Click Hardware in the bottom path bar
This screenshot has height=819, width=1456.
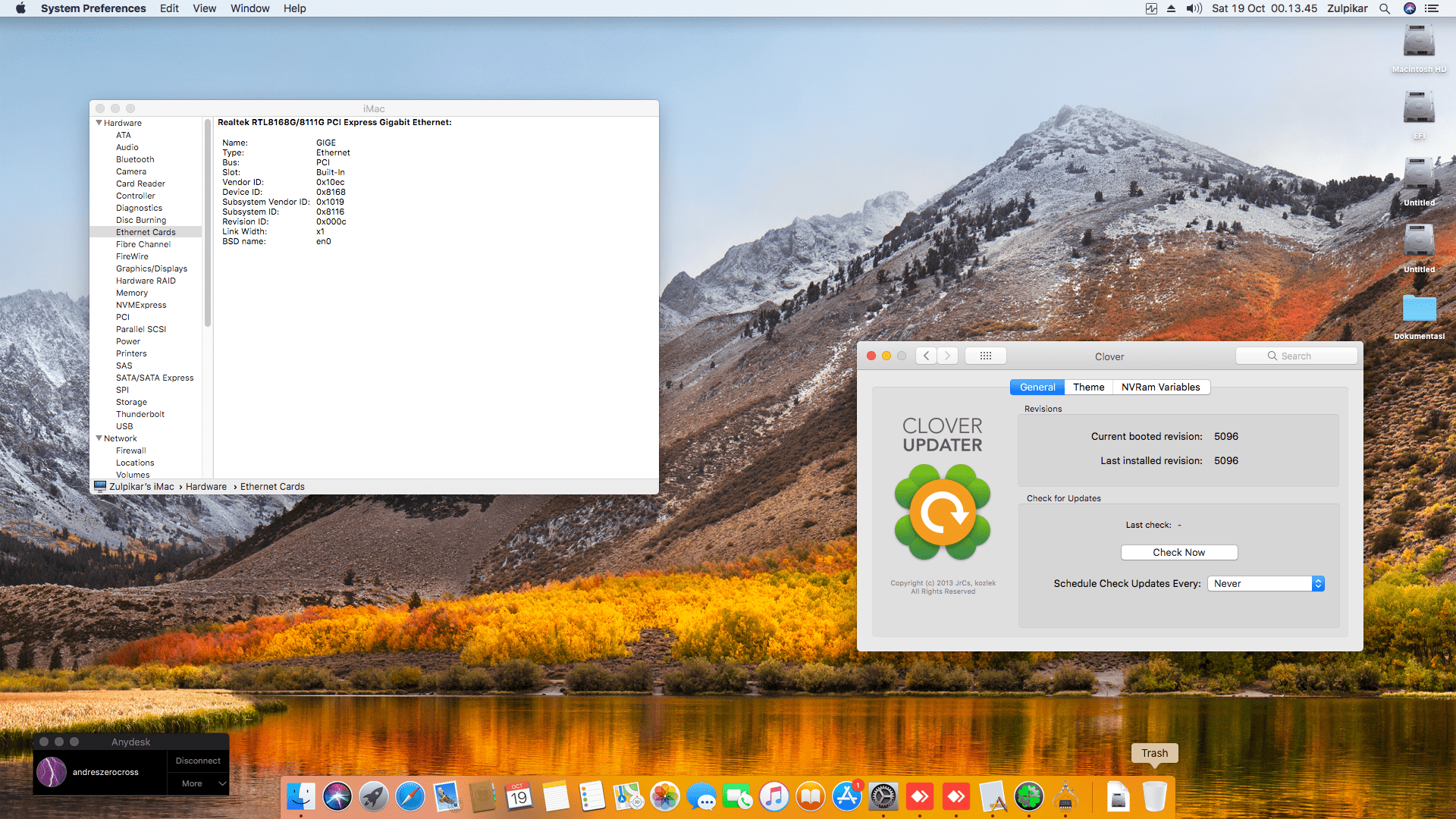(206, 487)
